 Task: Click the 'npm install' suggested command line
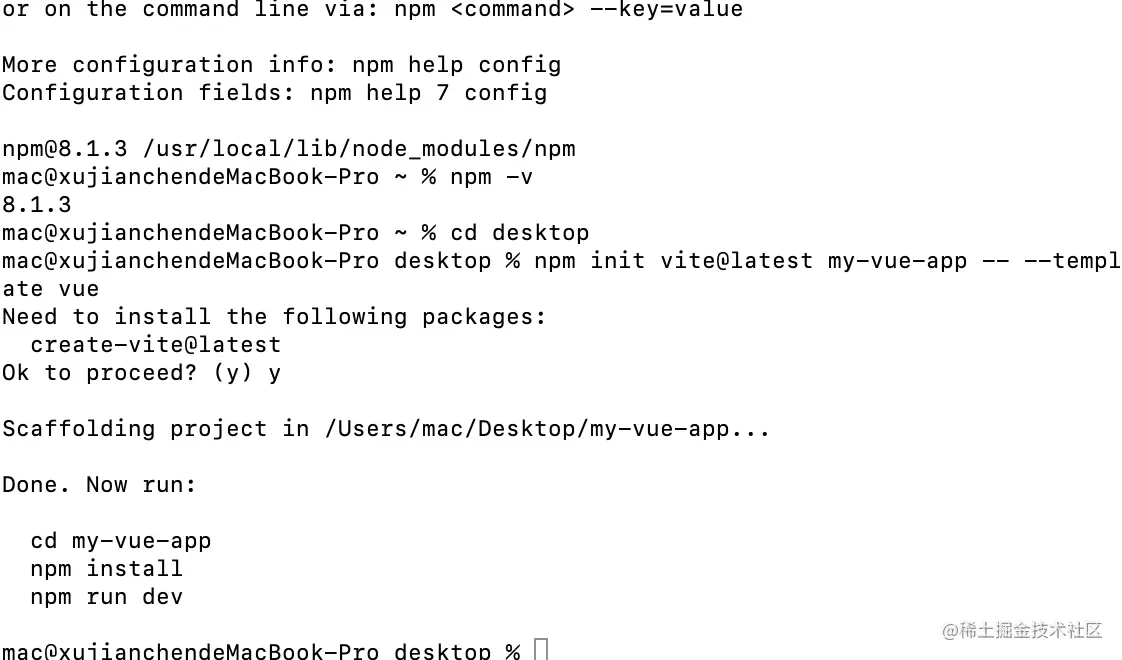point(107,569)
